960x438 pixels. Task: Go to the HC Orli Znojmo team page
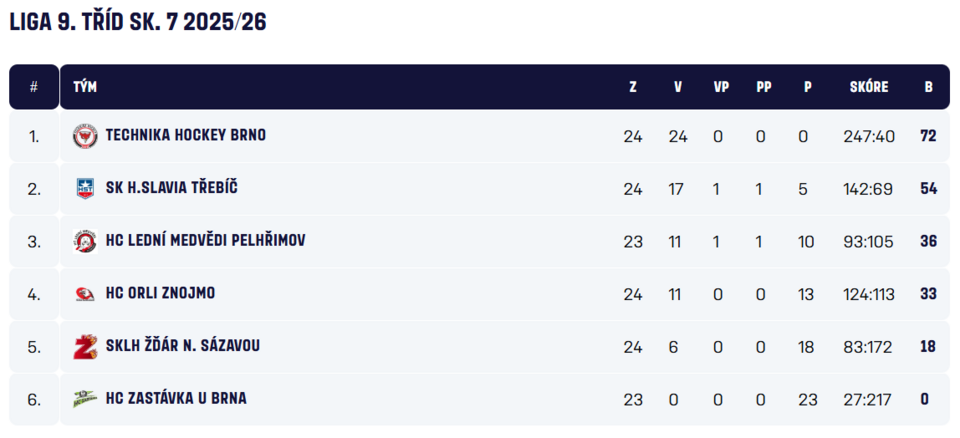pos(160,294)
